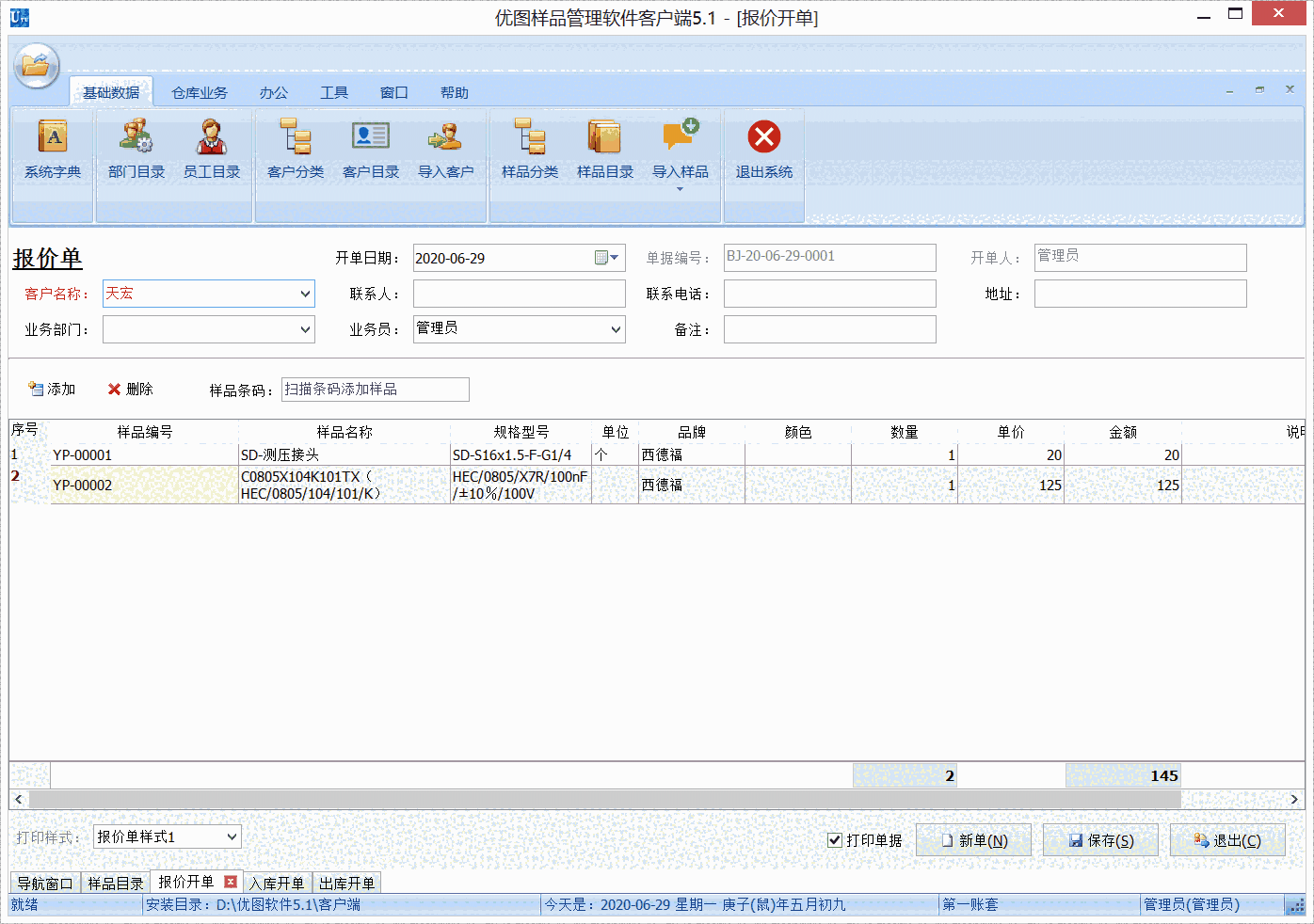Image resolution: width=1314 pixels, height=924 pixels.
Task: Open the 系统字典 (system dictionary) icon
Action: (52, 151)
